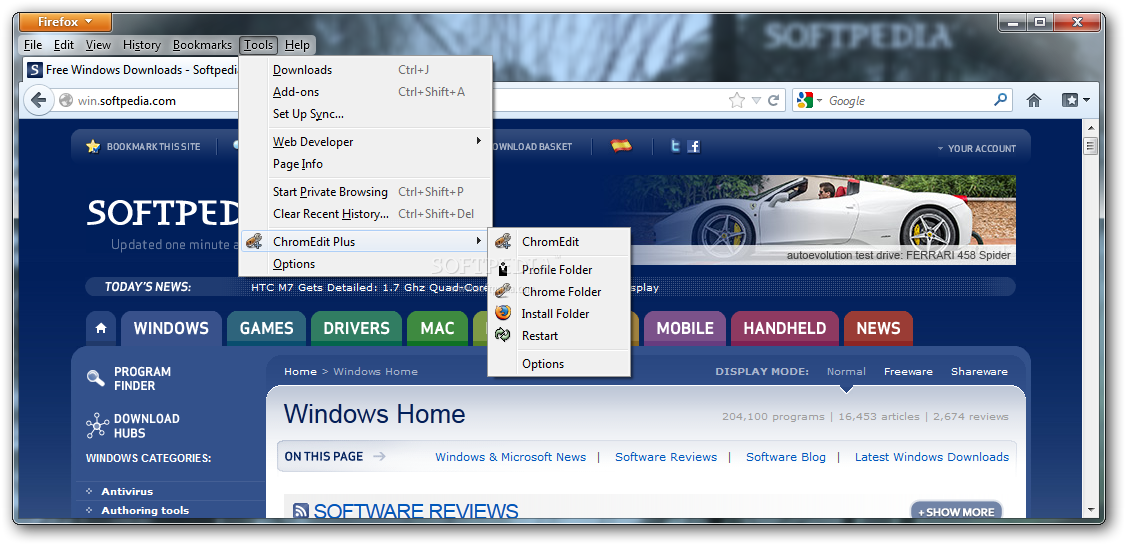1126x545 pixels.
Task: Click the Program Finder magnifier icon
Action: click(x=96, y=378)
